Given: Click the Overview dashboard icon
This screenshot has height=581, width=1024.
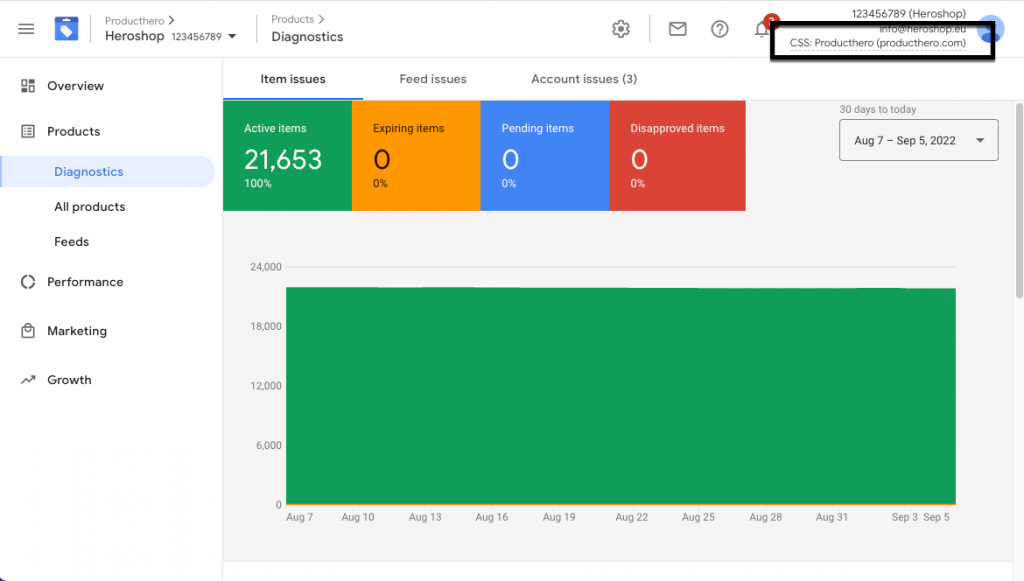Looking at the screenshot, I should tap(27, 86).
